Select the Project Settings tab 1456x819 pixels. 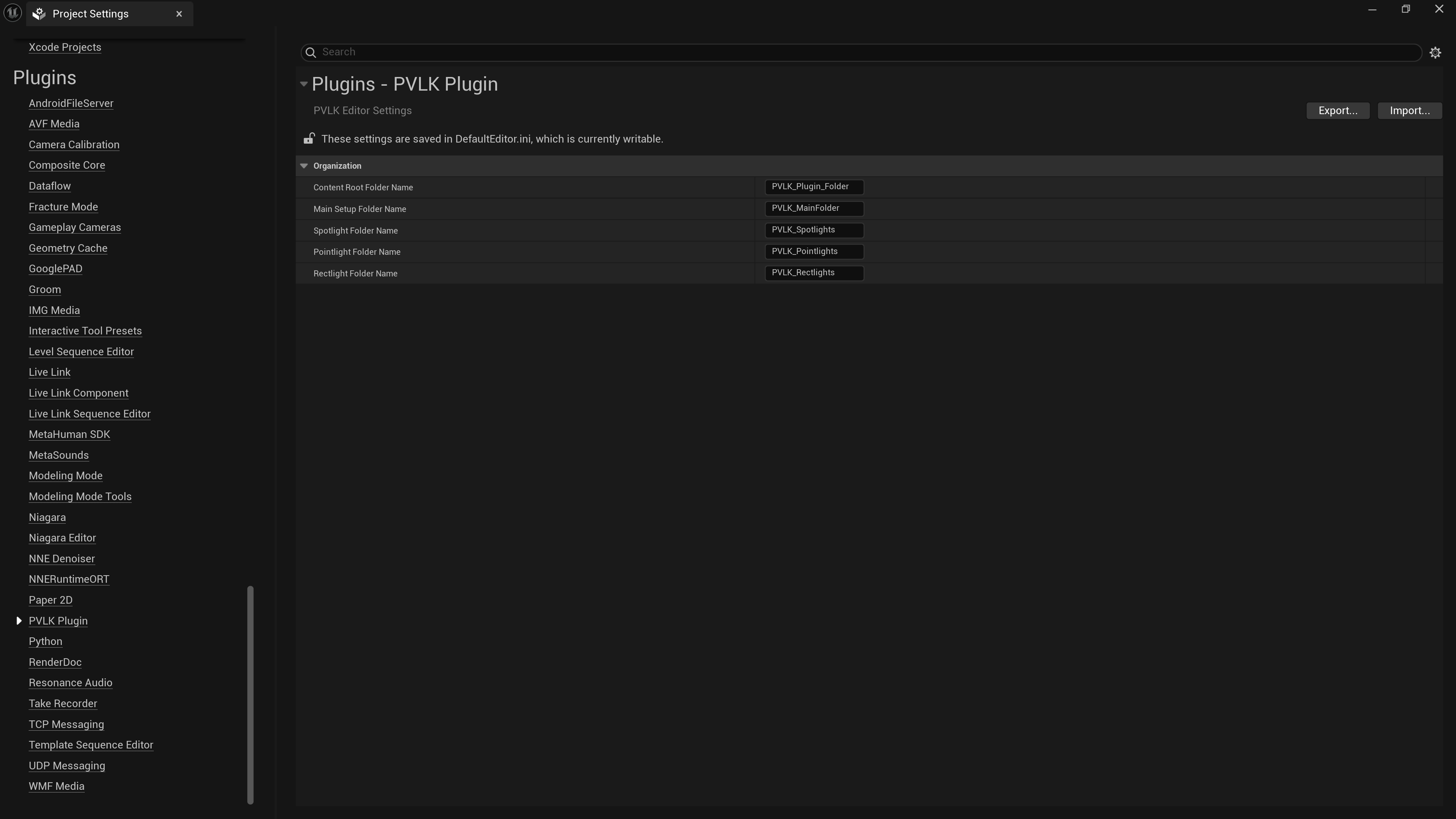[110, 14]
